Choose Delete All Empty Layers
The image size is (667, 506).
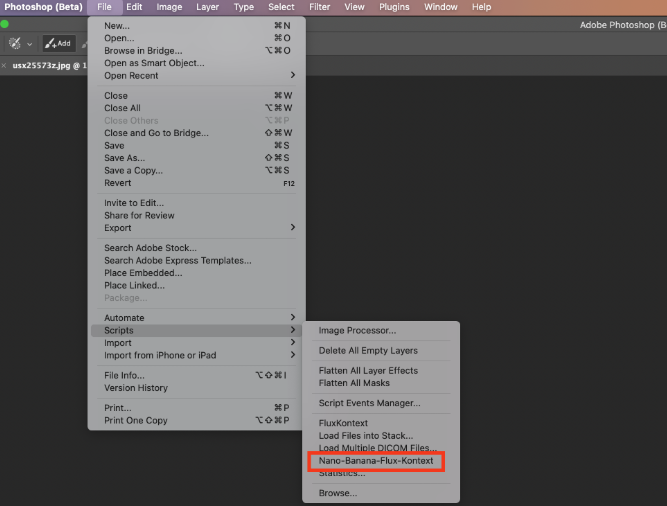point(368,351)
